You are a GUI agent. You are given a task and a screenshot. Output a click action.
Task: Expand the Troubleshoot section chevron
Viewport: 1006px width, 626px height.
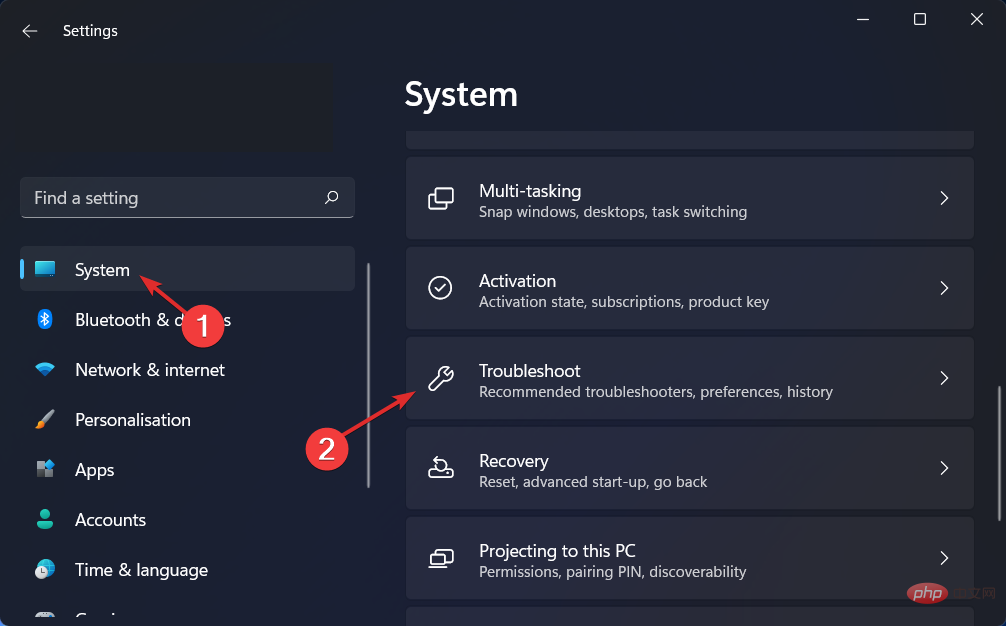tap(943, 378)
